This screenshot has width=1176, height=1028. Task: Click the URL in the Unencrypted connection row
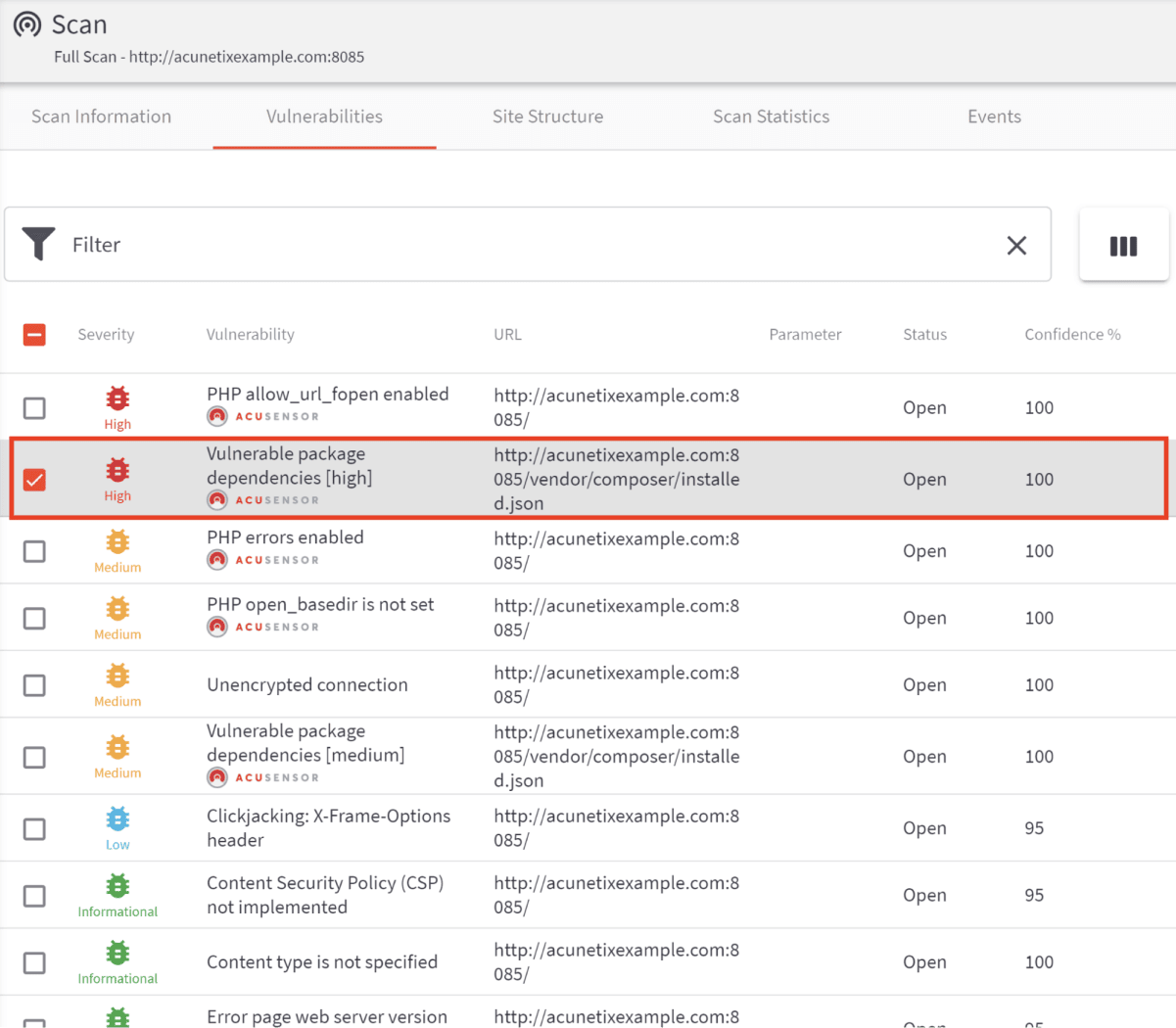click(617, 684)
